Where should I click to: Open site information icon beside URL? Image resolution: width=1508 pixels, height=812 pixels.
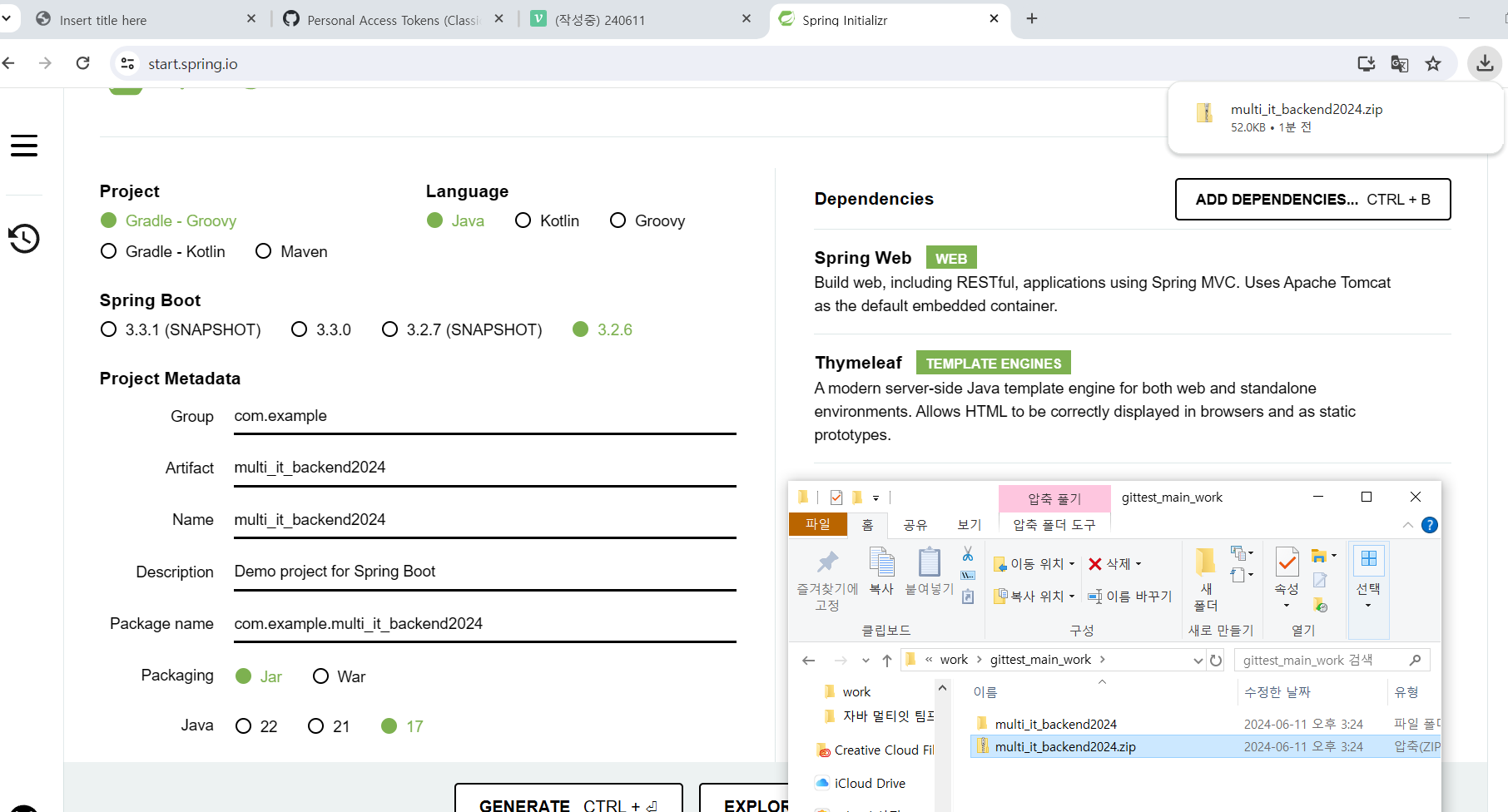127,63
